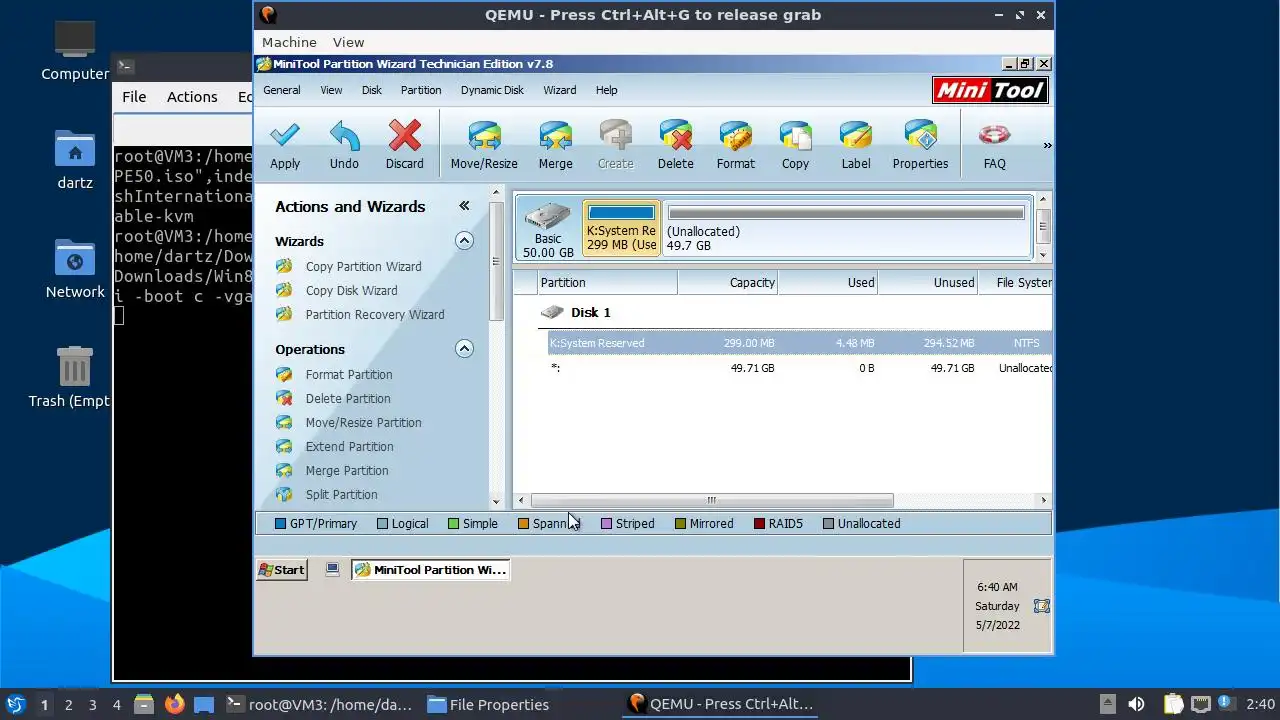
Task: Show more toolbar items via chevron
Action: 1047,146
